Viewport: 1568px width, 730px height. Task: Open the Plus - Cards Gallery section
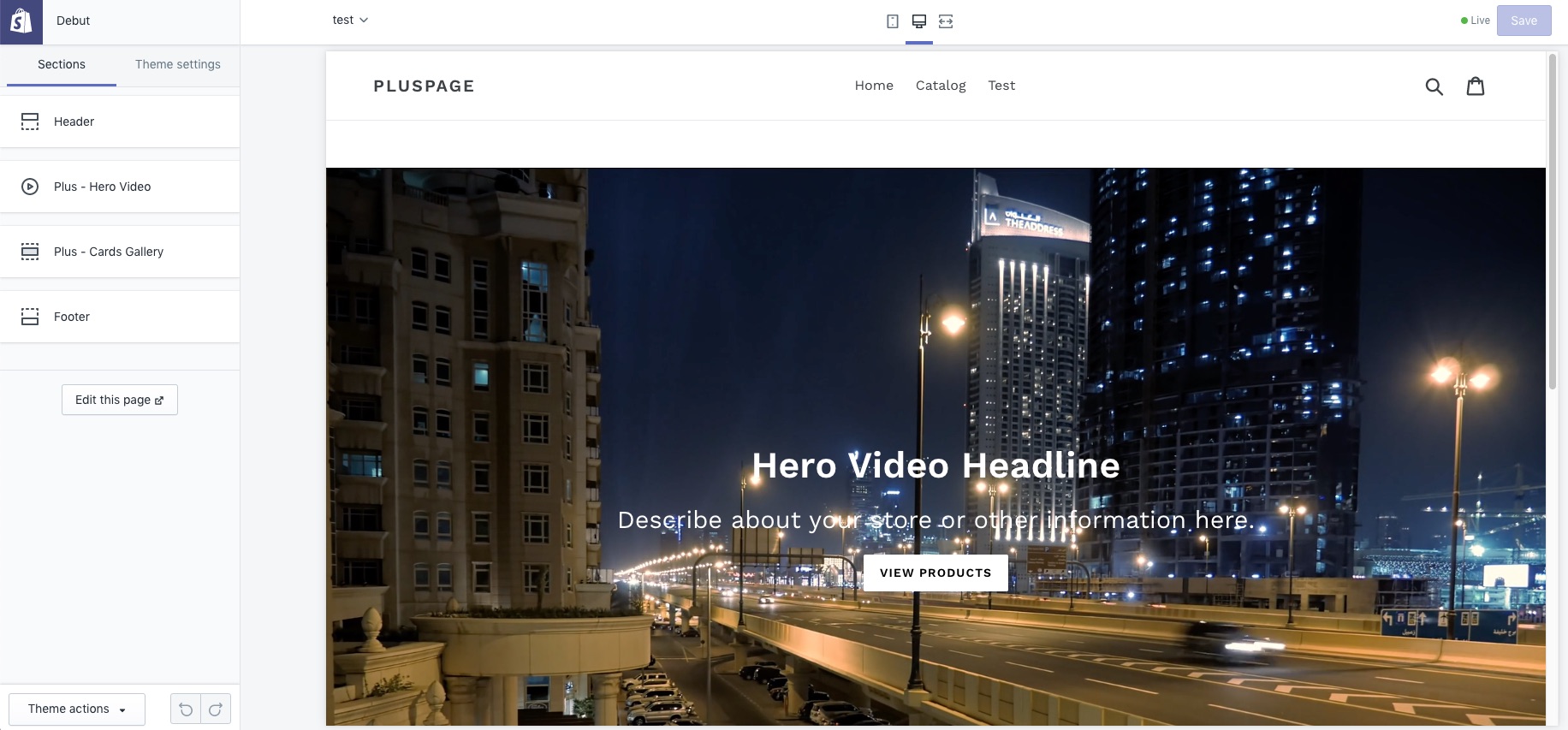120,252
